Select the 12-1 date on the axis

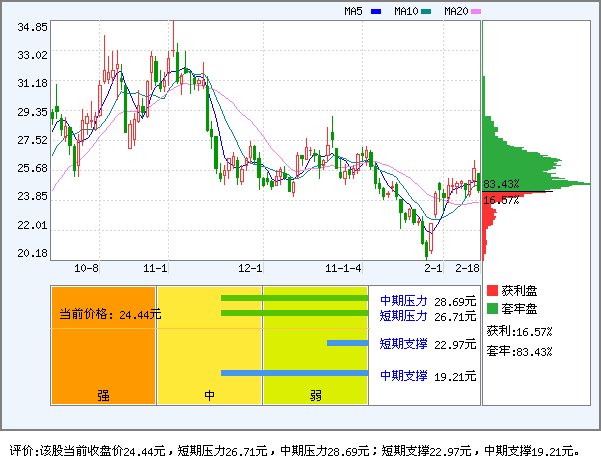(x=250, y=269)
